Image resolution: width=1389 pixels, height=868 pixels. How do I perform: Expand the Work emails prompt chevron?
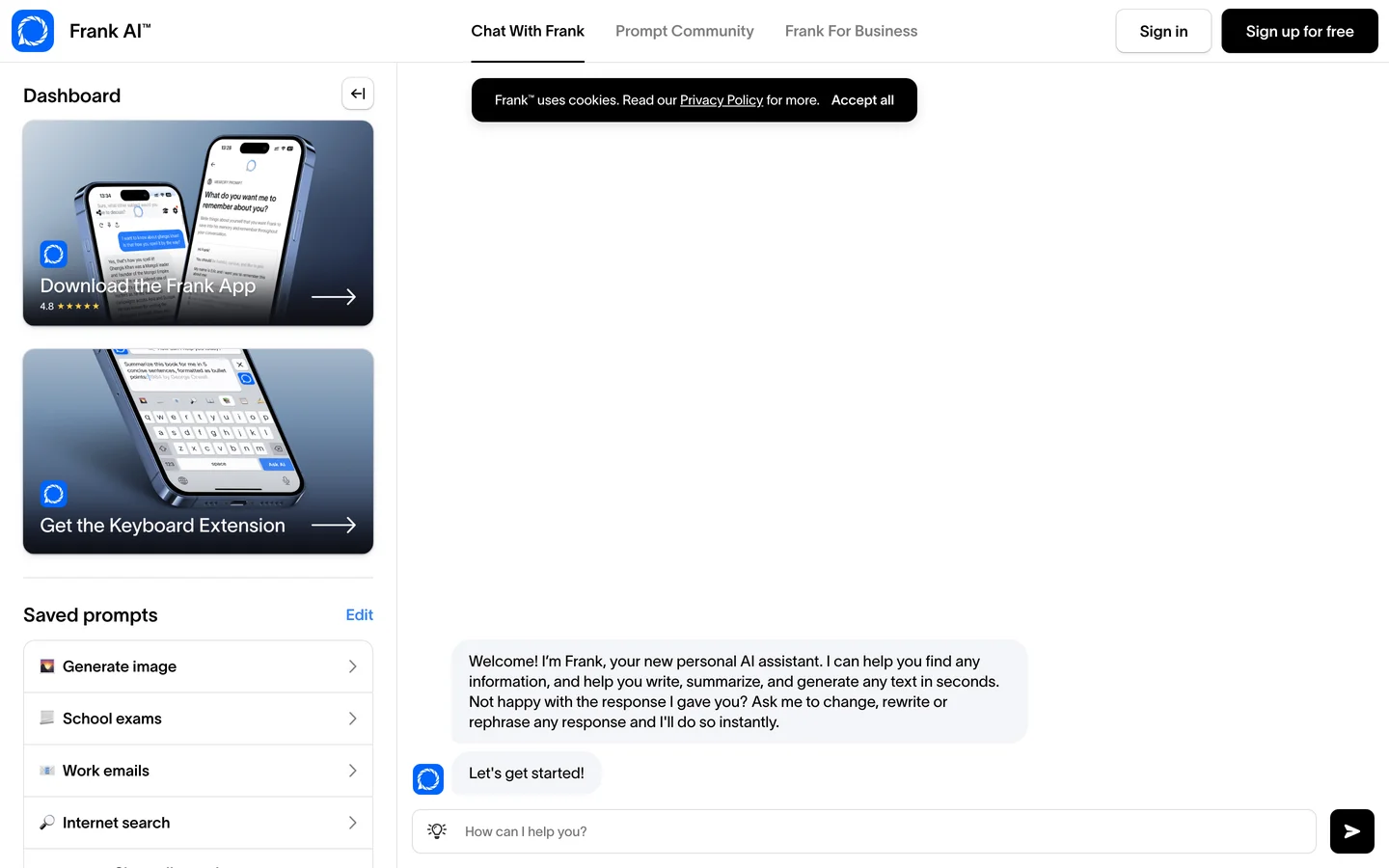(352, 771)
